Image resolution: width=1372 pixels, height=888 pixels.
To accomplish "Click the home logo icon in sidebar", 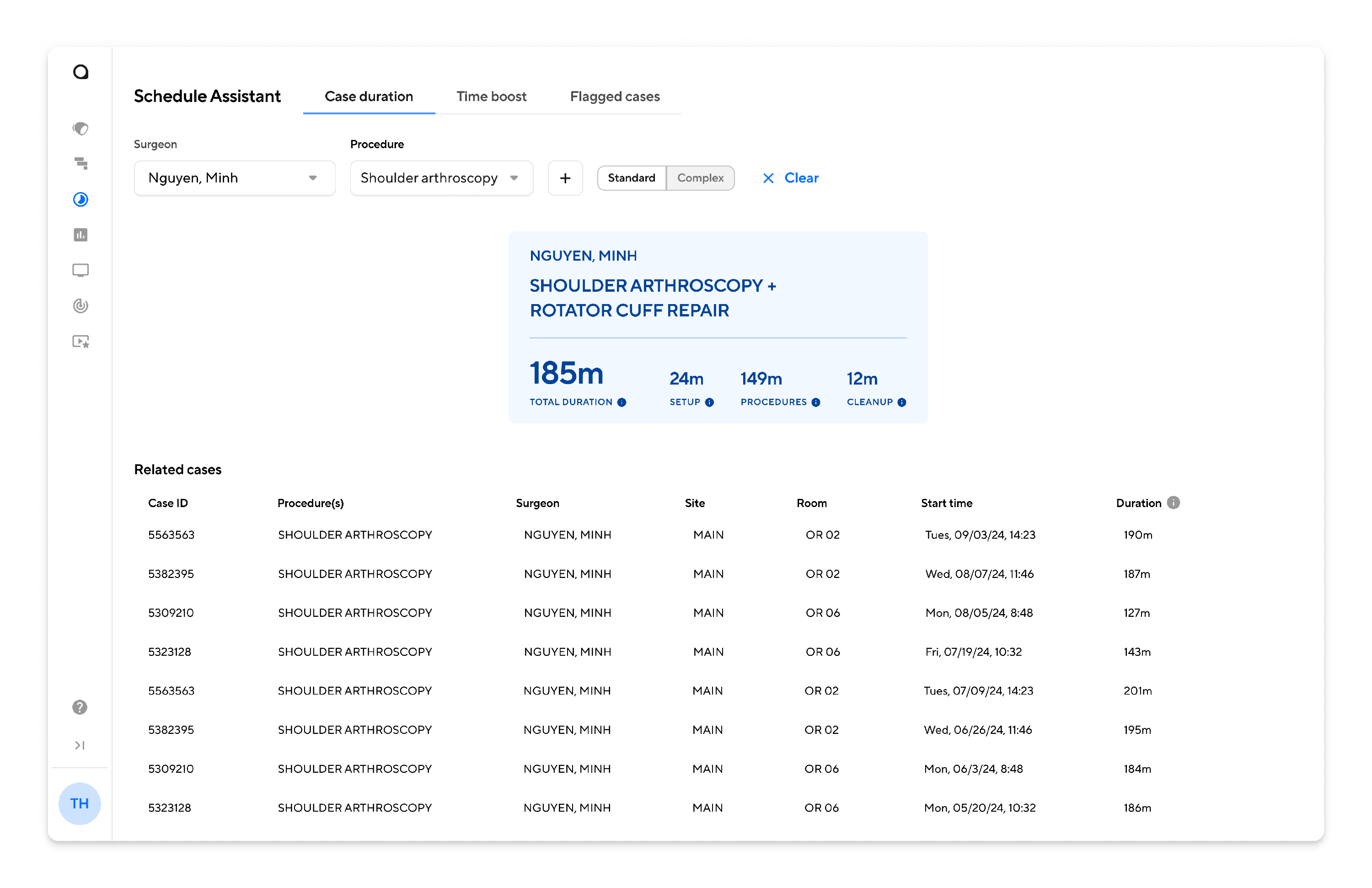I will [x=80, y=72].
